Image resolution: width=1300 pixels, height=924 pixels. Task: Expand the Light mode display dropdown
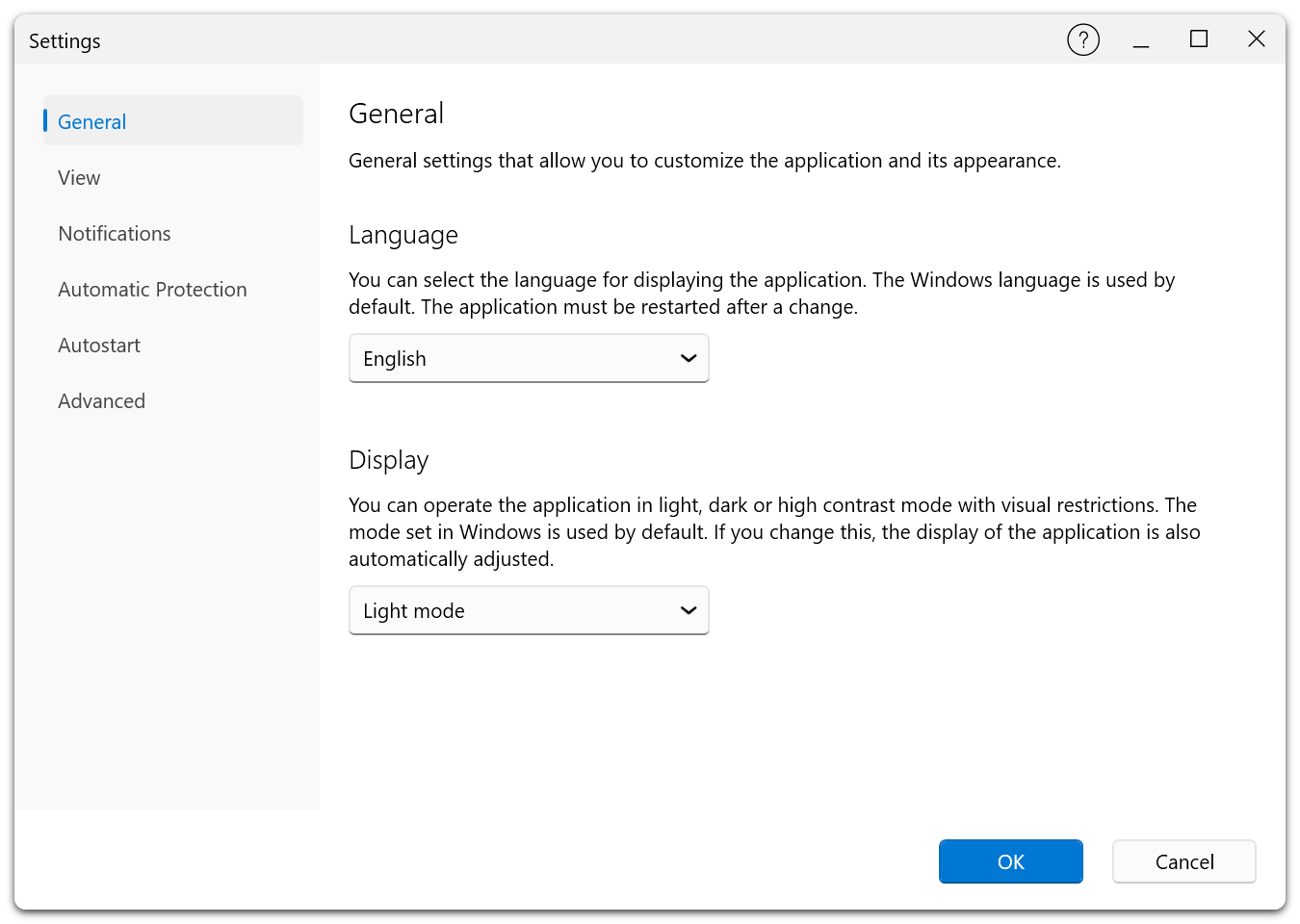point(529,610)
